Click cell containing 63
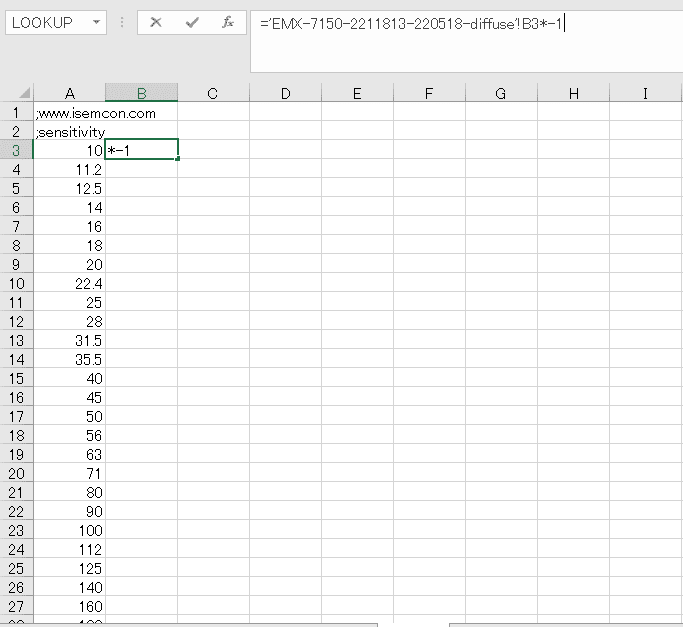Image resolution: width=683 pixels, height=627 pixels. point(69,454)
